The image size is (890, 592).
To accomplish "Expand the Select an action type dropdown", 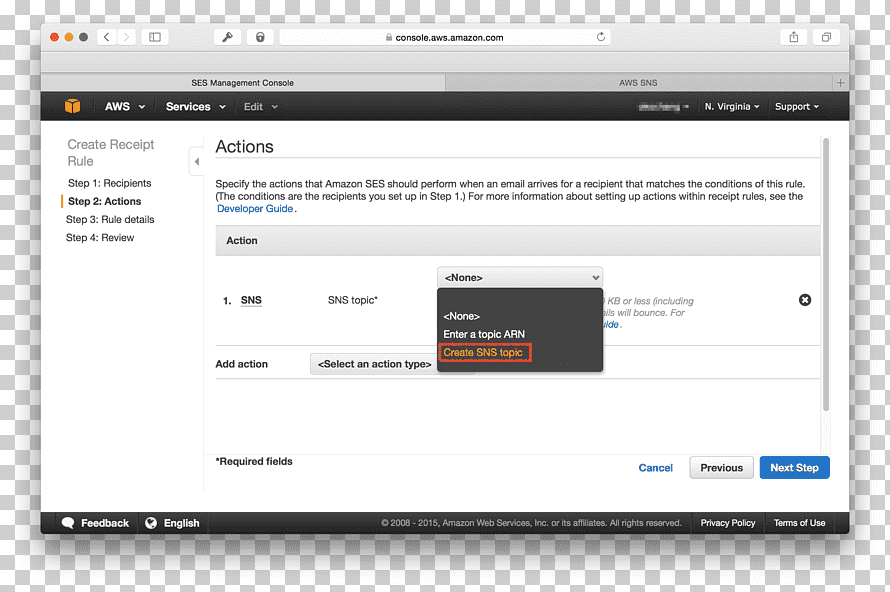I will tap(375, 364).
